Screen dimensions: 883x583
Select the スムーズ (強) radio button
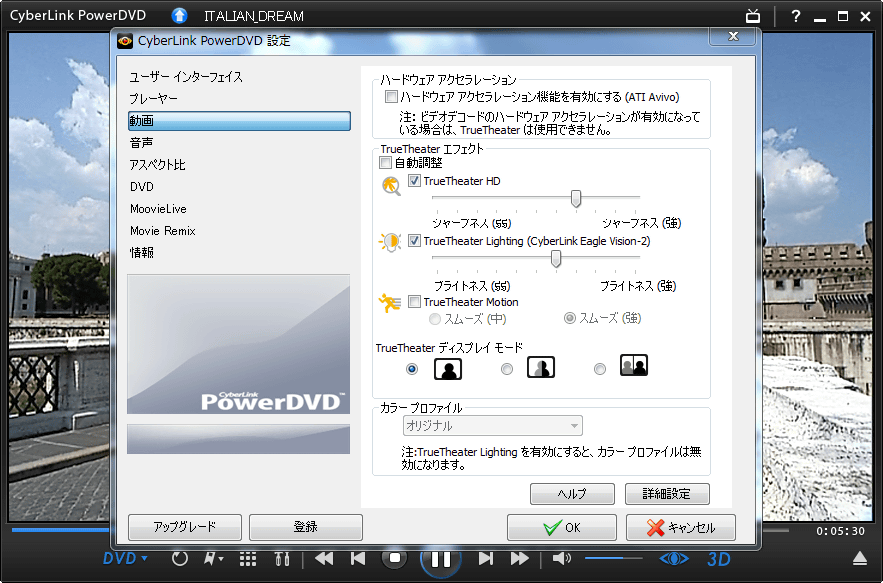pos(570,318)
